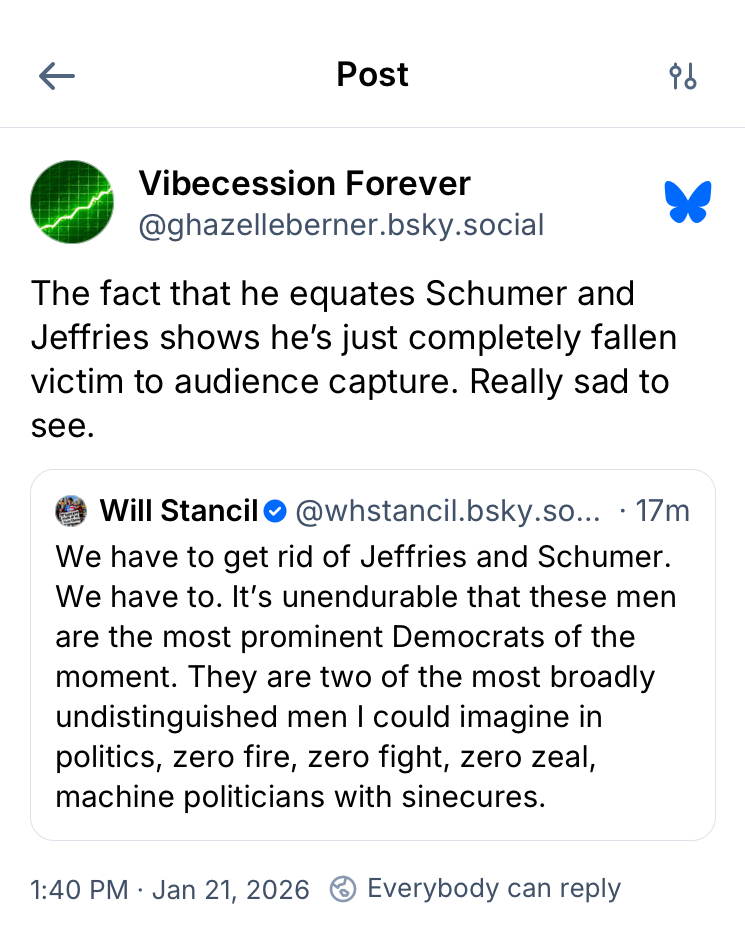Click the globe icon beside reply settings
745x926 pixels.
click(343, 889)
